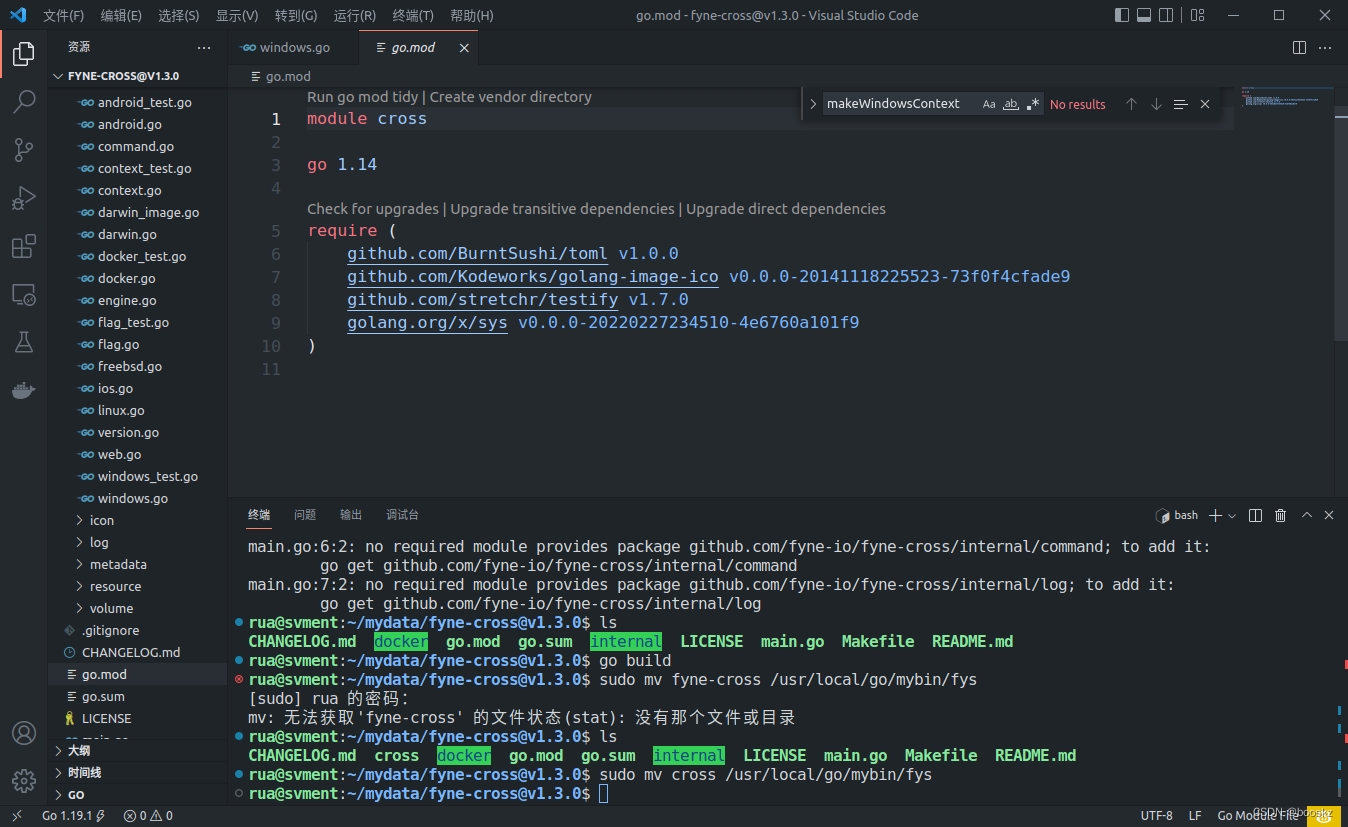Toggle Use Regular Expression in find
This screenshot has width=1348, height=827.
coord(1033,104)
